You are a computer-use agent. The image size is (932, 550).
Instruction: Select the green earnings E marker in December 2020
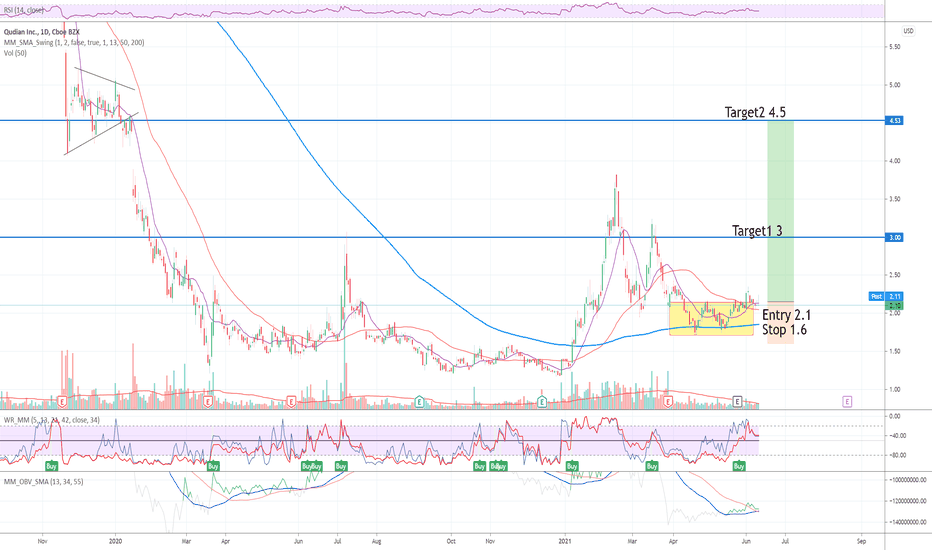[542, 402]
